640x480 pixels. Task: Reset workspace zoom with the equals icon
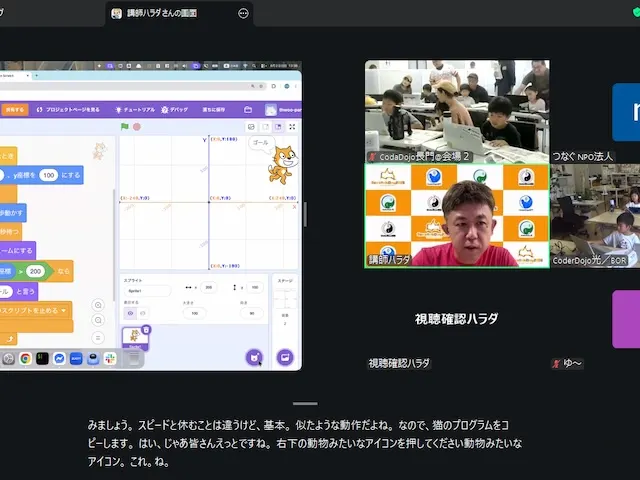tap(98, 338)
